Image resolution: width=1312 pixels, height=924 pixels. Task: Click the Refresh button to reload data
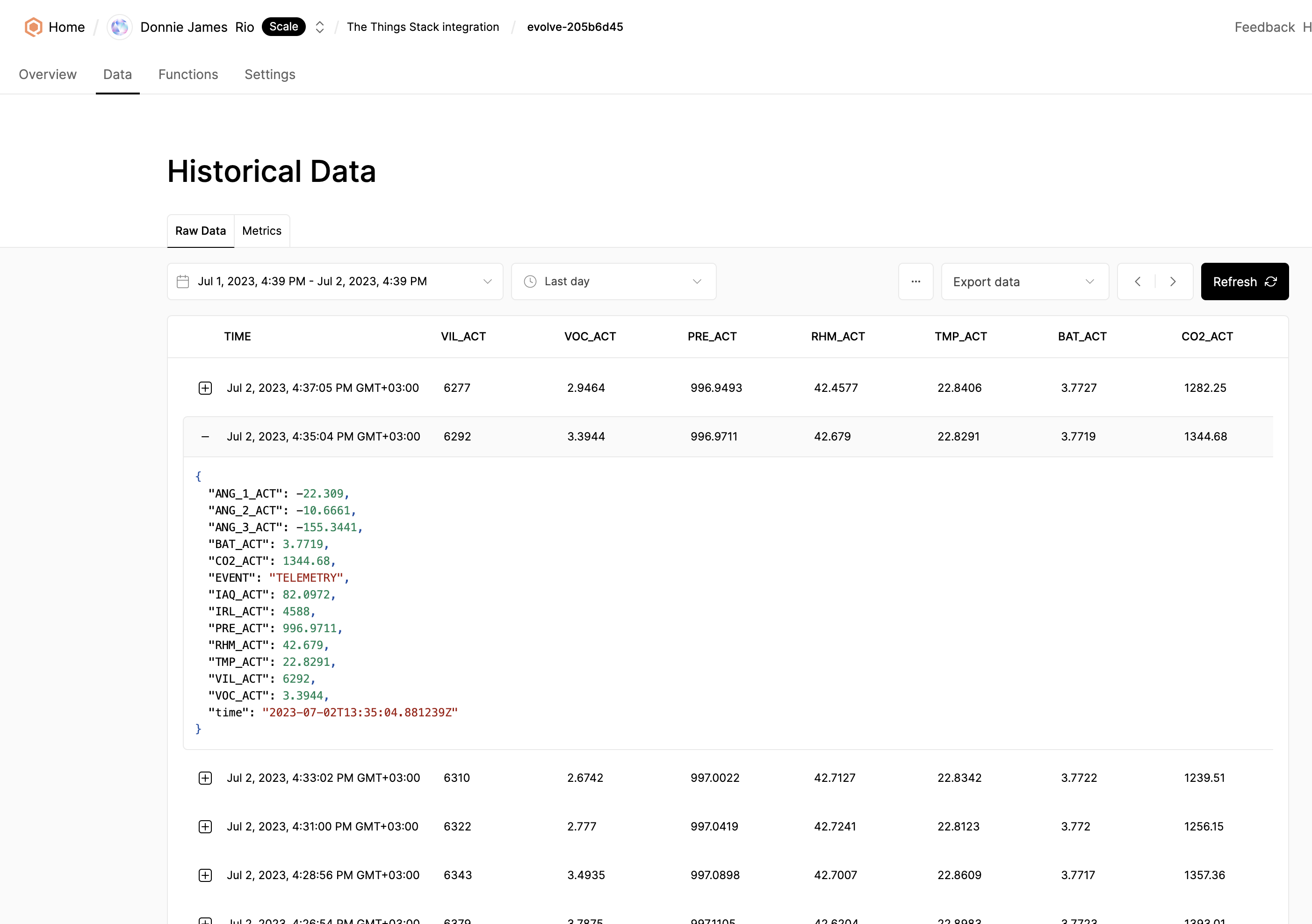tap(1245, 281)
